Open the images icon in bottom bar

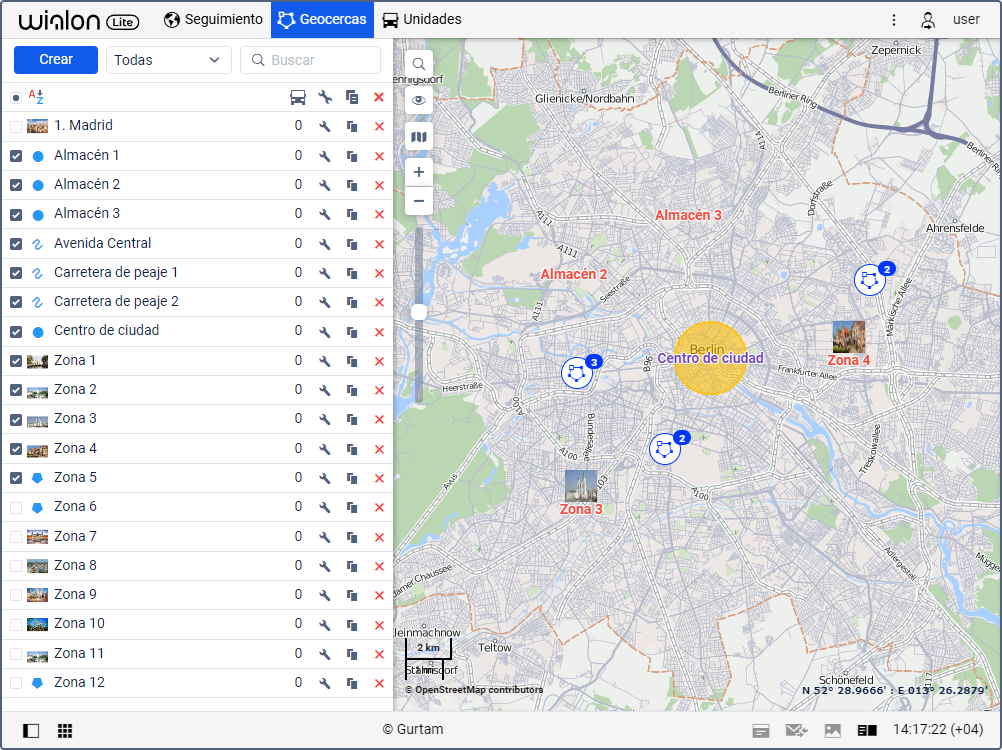tap(833, 730)
